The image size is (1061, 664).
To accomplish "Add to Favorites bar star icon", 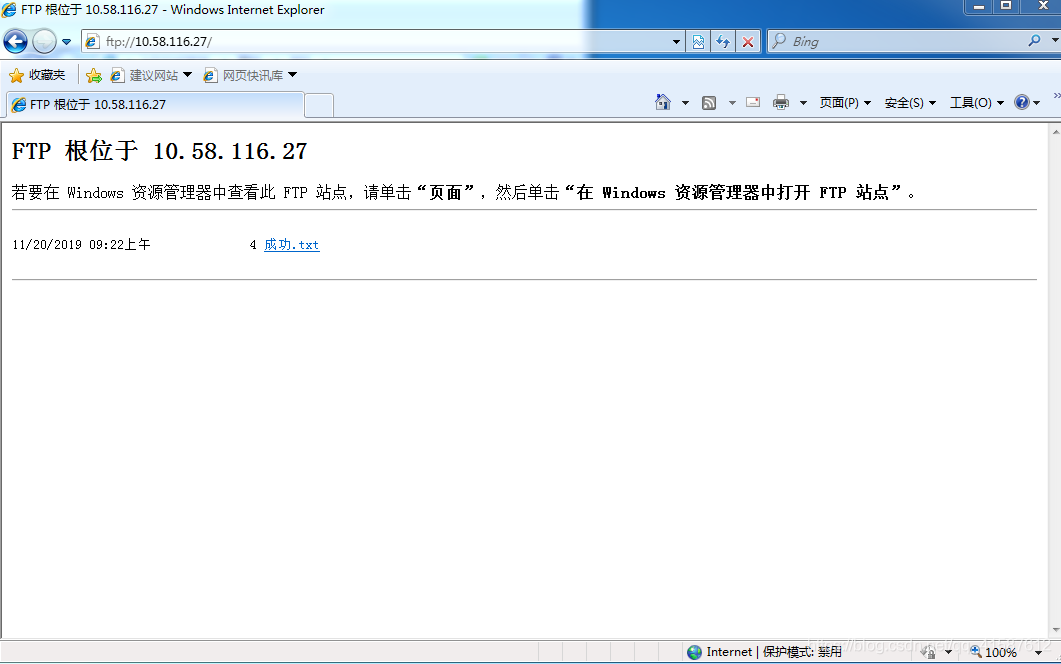I will tap(94, 75).
